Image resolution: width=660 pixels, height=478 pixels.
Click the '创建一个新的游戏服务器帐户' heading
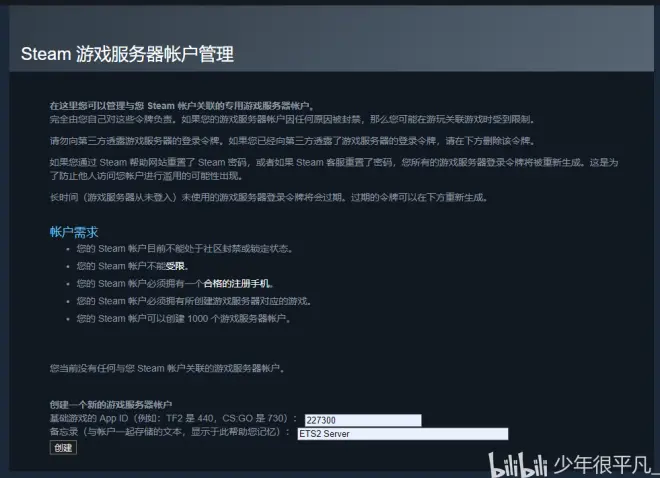click(x=111, y=405)
